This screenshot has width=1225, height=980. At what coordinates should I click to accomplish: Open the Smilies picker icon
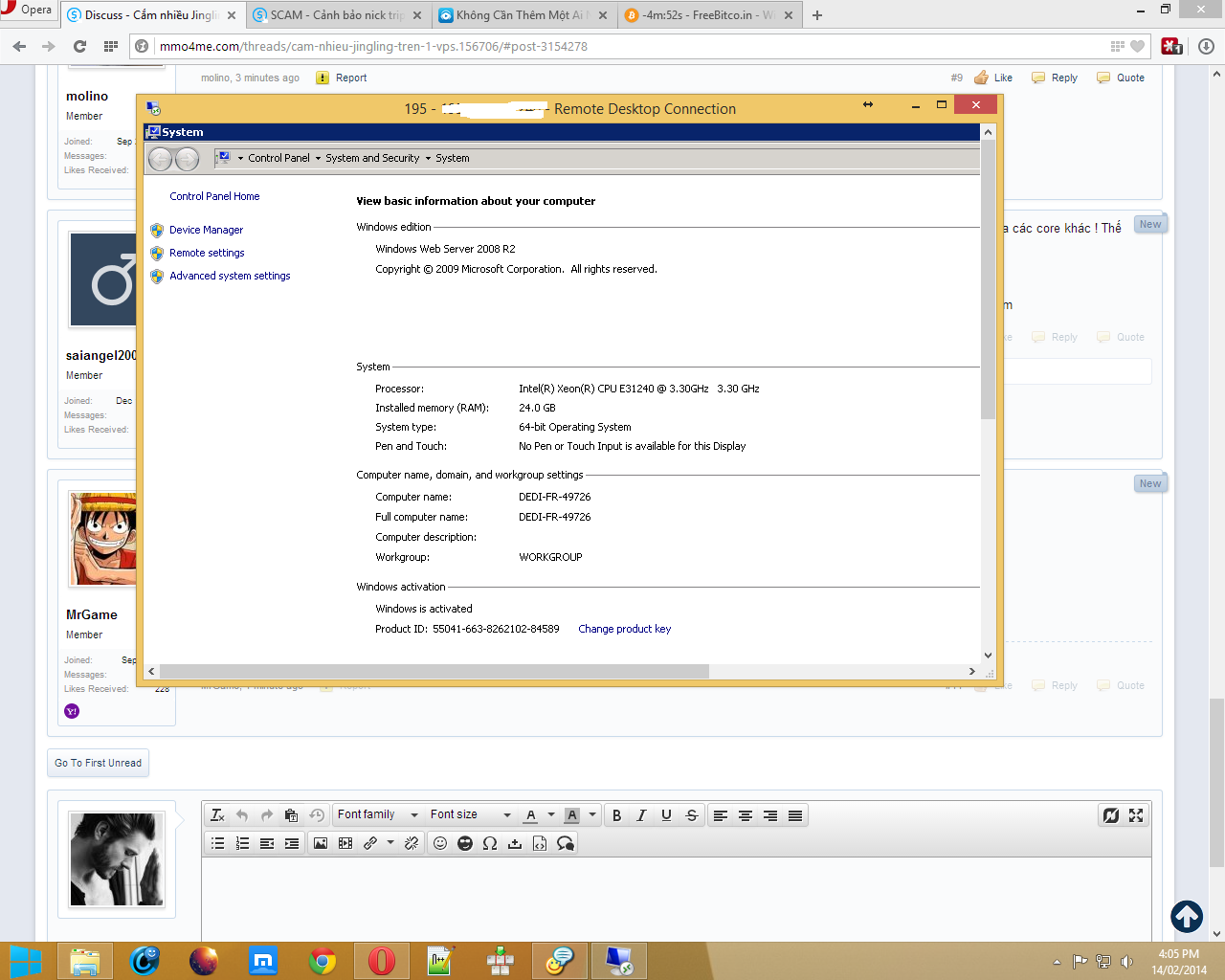(x=440, y=843)
